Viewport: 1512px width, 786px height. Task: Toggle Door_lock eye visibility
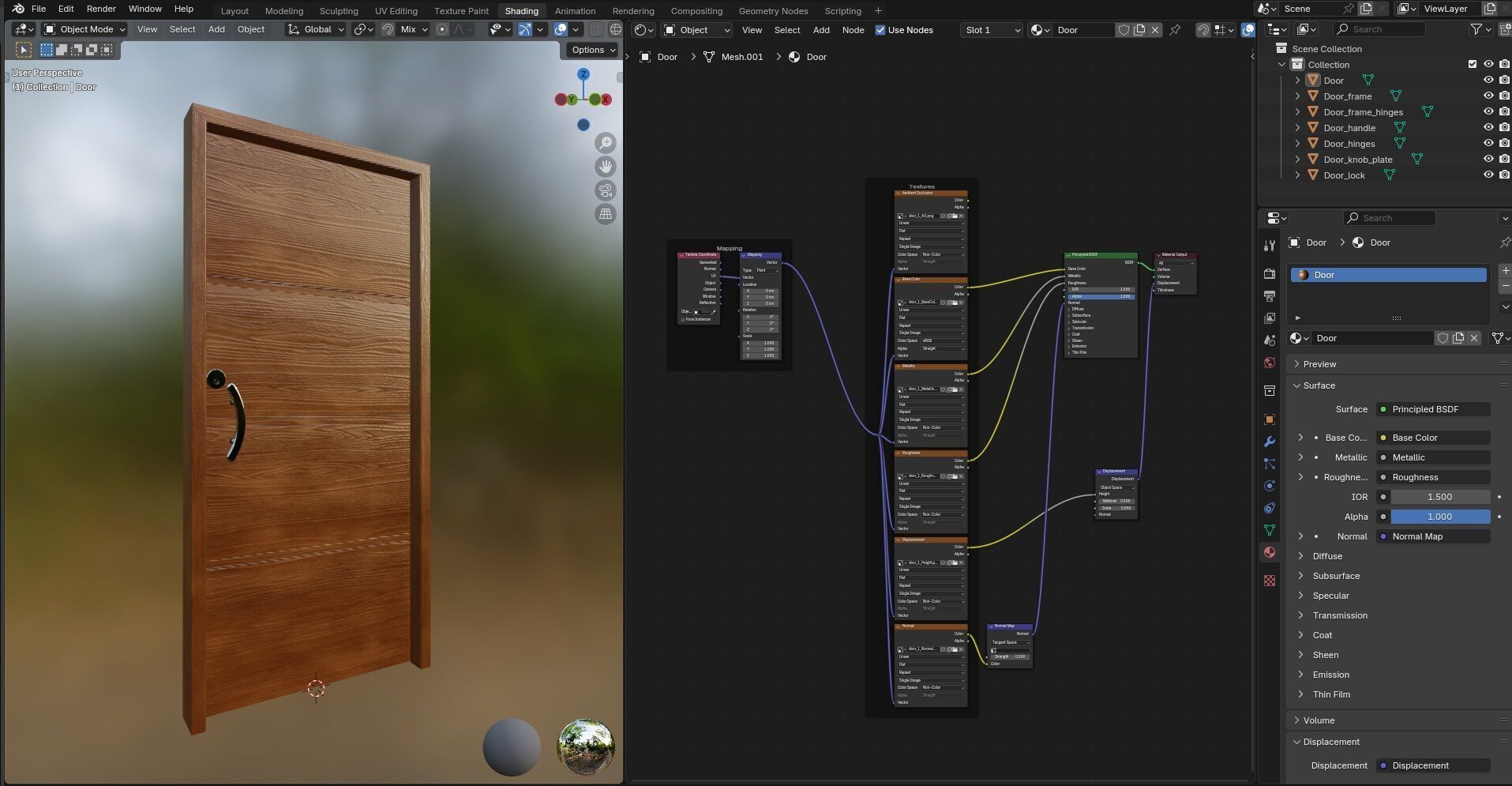[x=1488, y=175]
